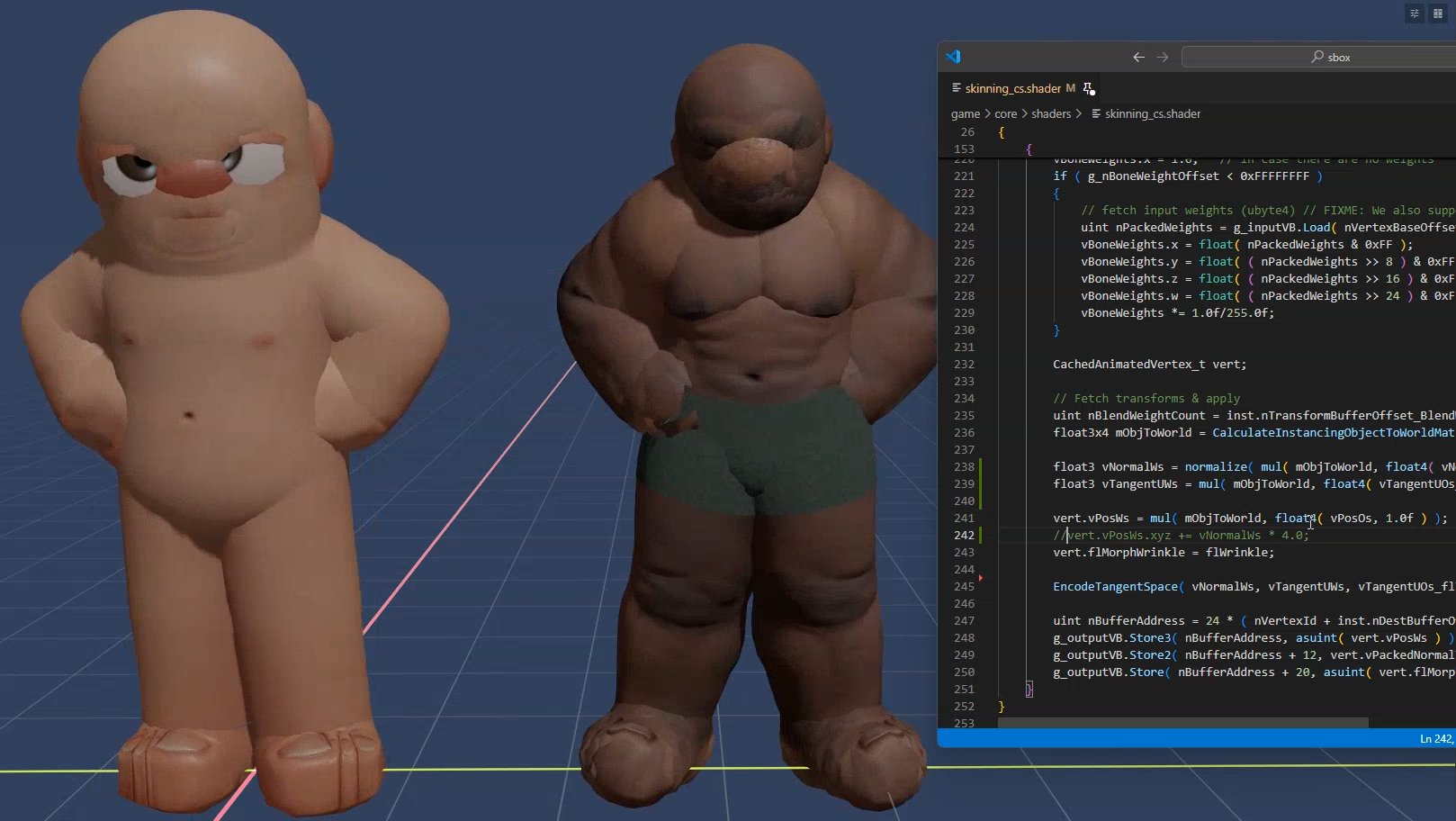This screenshot has width=1456, height=821.
Task: Click line number 247 in the gutter
Action: pyautogui.click(x=964, y=620)
